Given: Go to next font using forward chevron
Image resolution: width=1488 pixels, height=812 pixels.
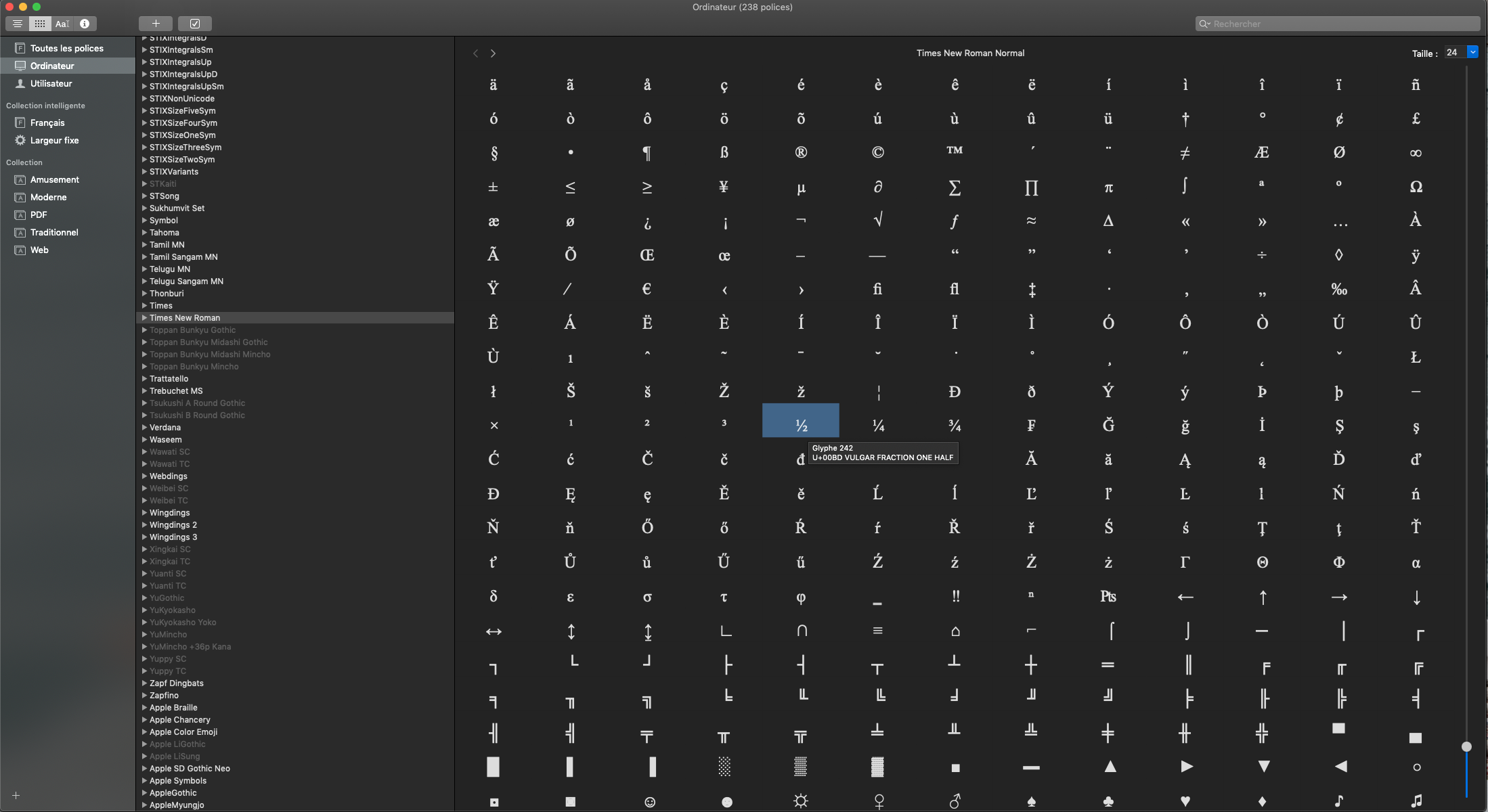Looking at the screenshot, I should (x=493, y=53).
